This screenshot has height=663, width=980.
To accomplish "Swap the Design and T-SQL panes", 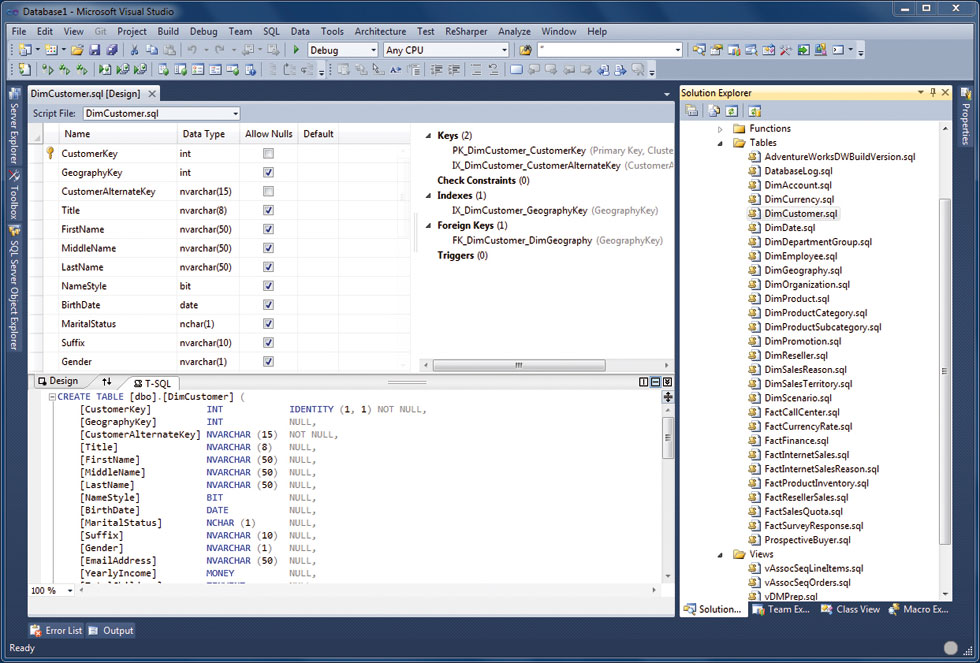I will (x=107, y=381).
